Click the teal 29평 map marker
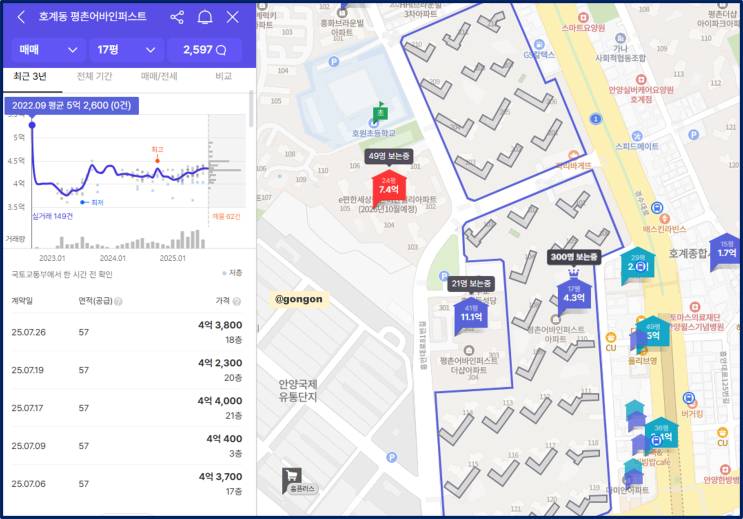The width and height of the screenshot is (743, 519). [638, 264]
